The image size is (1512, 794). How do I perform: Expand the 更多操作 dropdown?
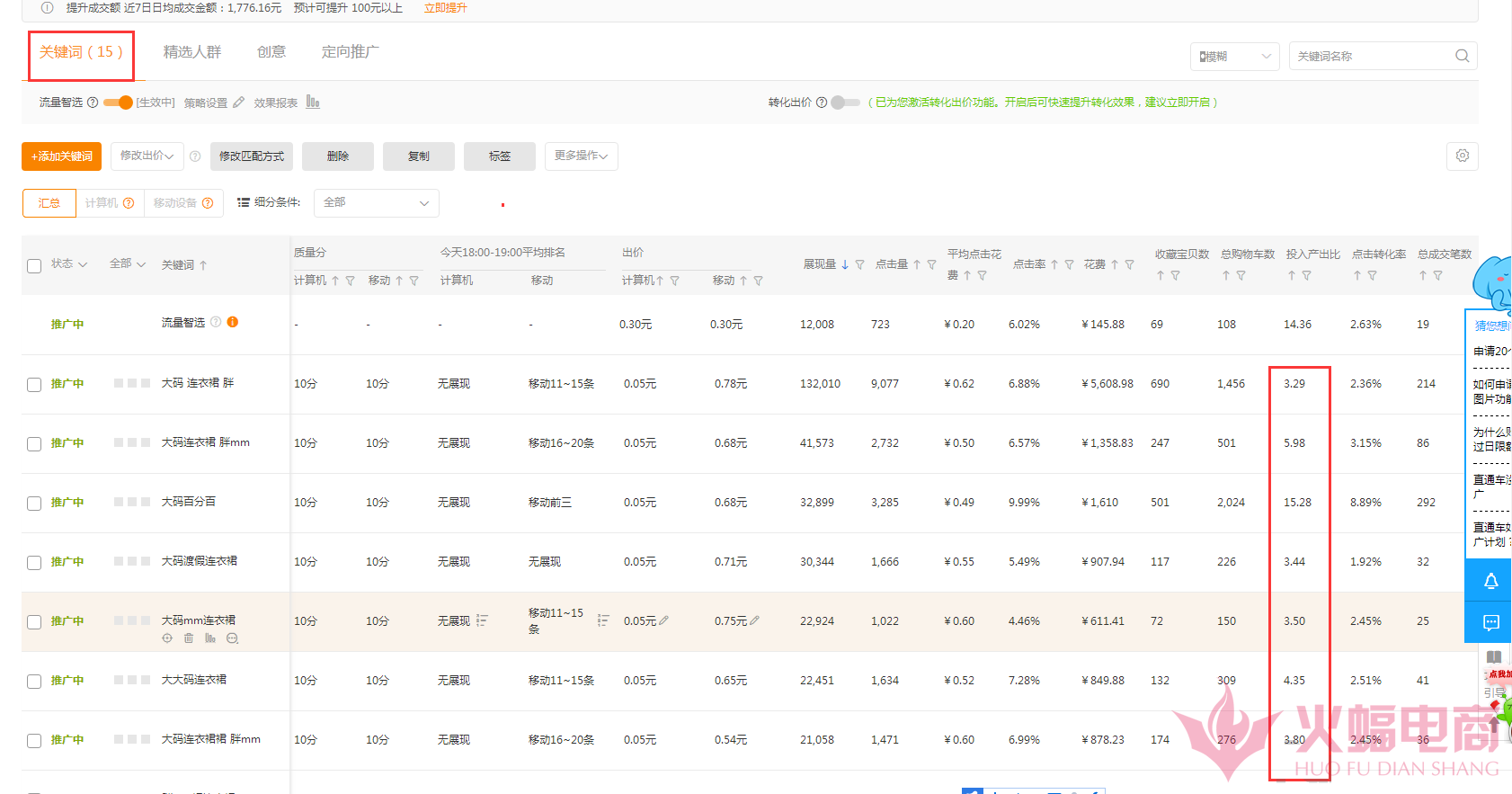pyautogui.click(x=581, y=156)
